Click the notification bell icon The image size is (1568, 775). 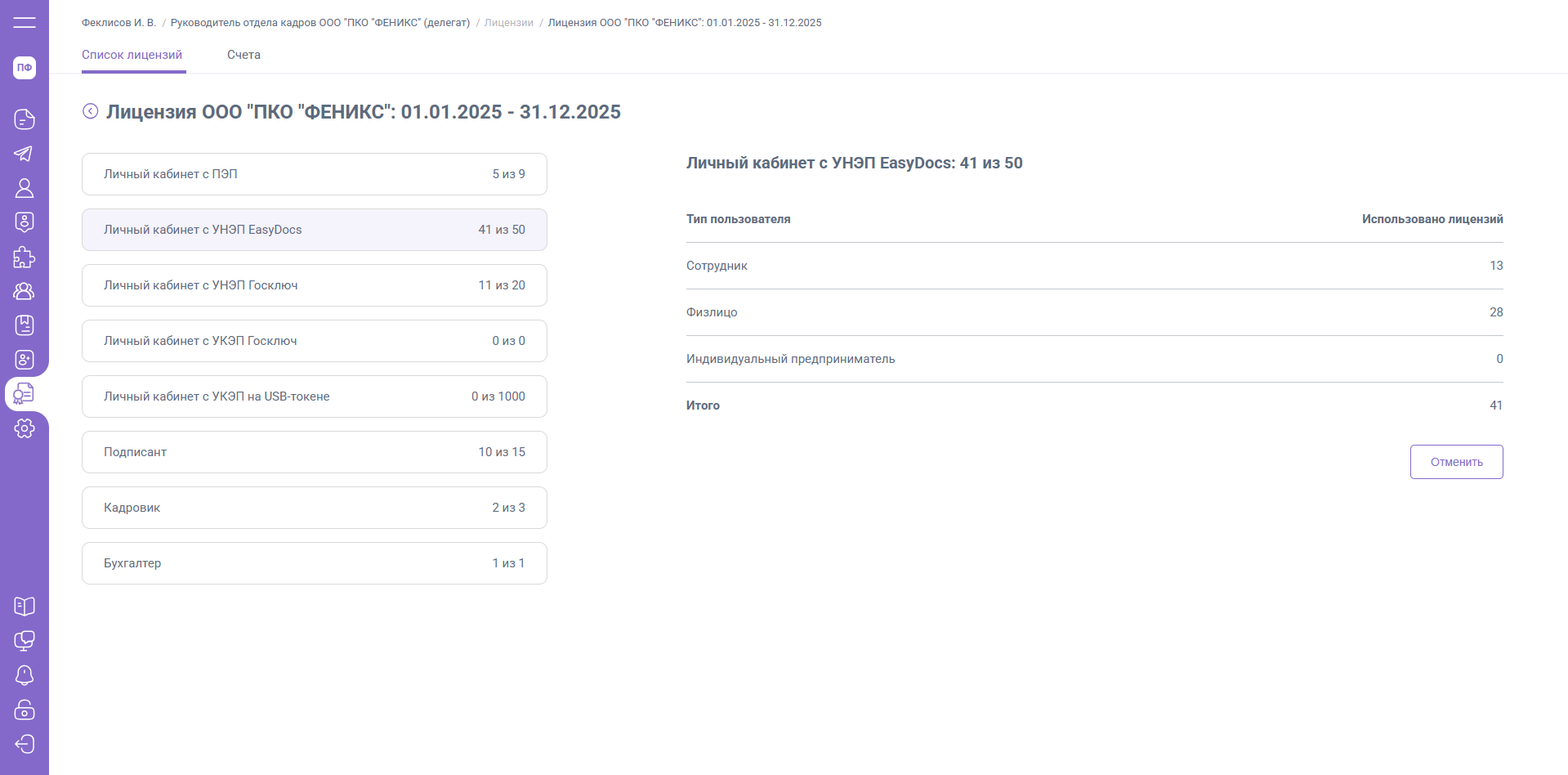[x=25, y=675]
